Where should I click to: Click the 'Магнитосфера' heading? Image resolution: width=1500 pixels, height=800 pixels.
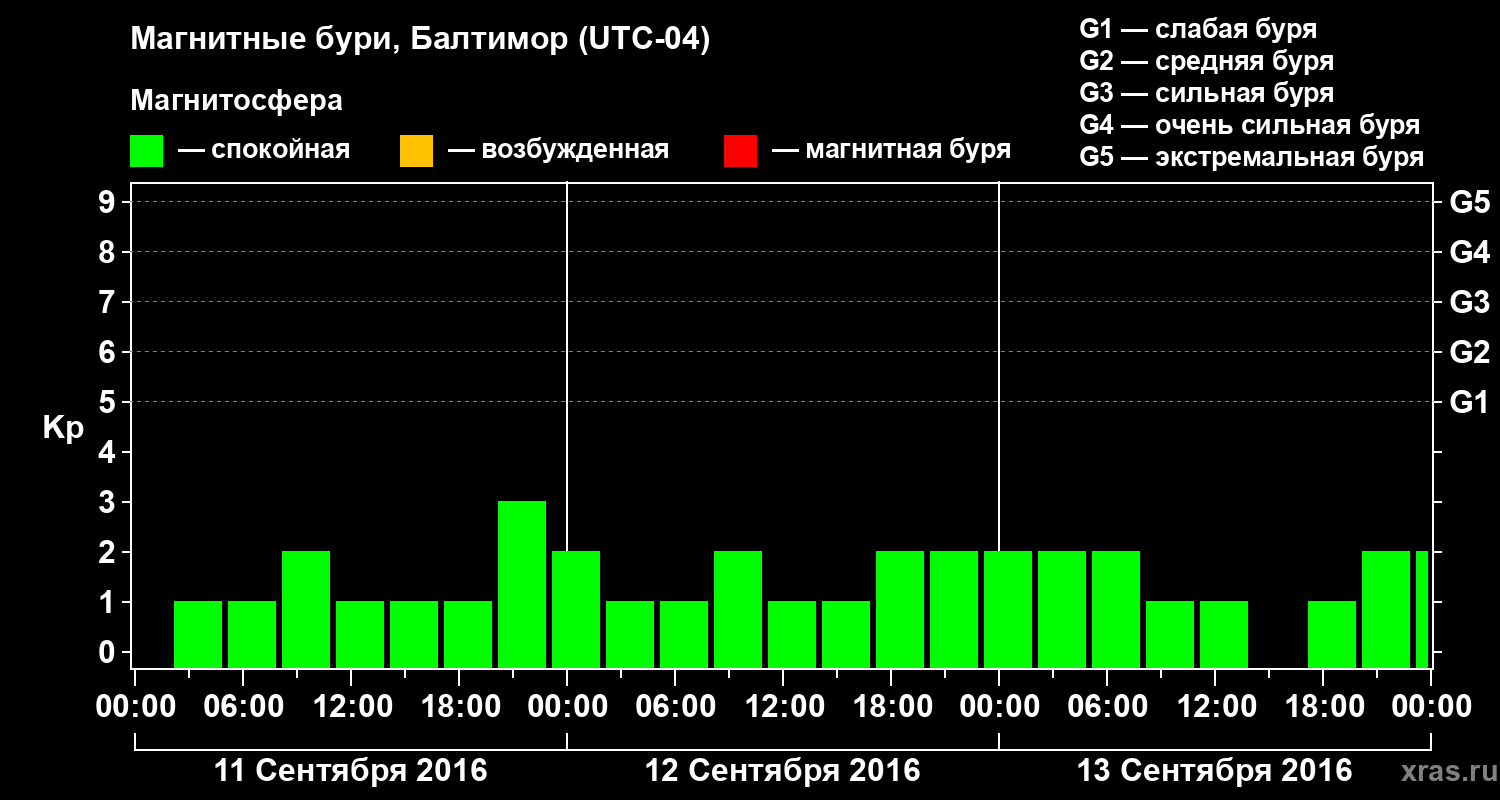point(236,101)
